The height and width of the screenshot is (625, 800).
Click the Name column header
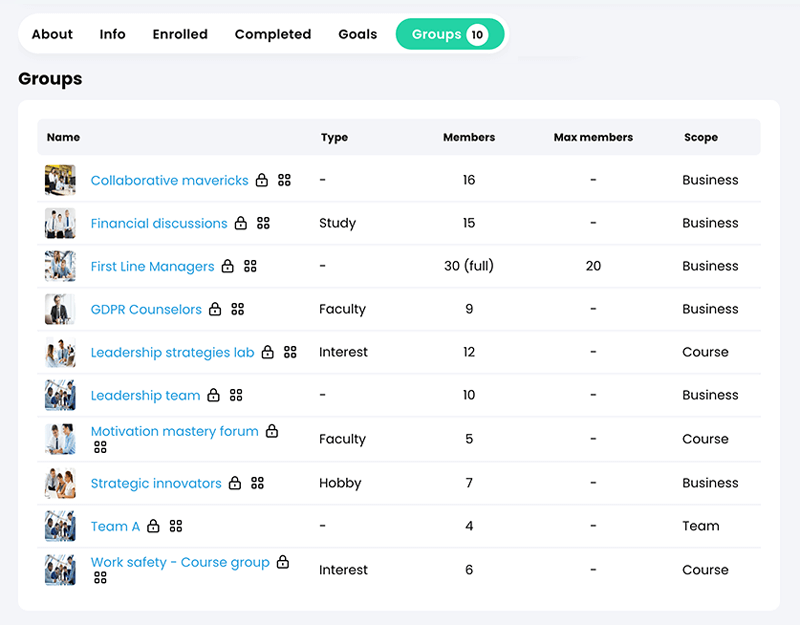tap(63, 138)
